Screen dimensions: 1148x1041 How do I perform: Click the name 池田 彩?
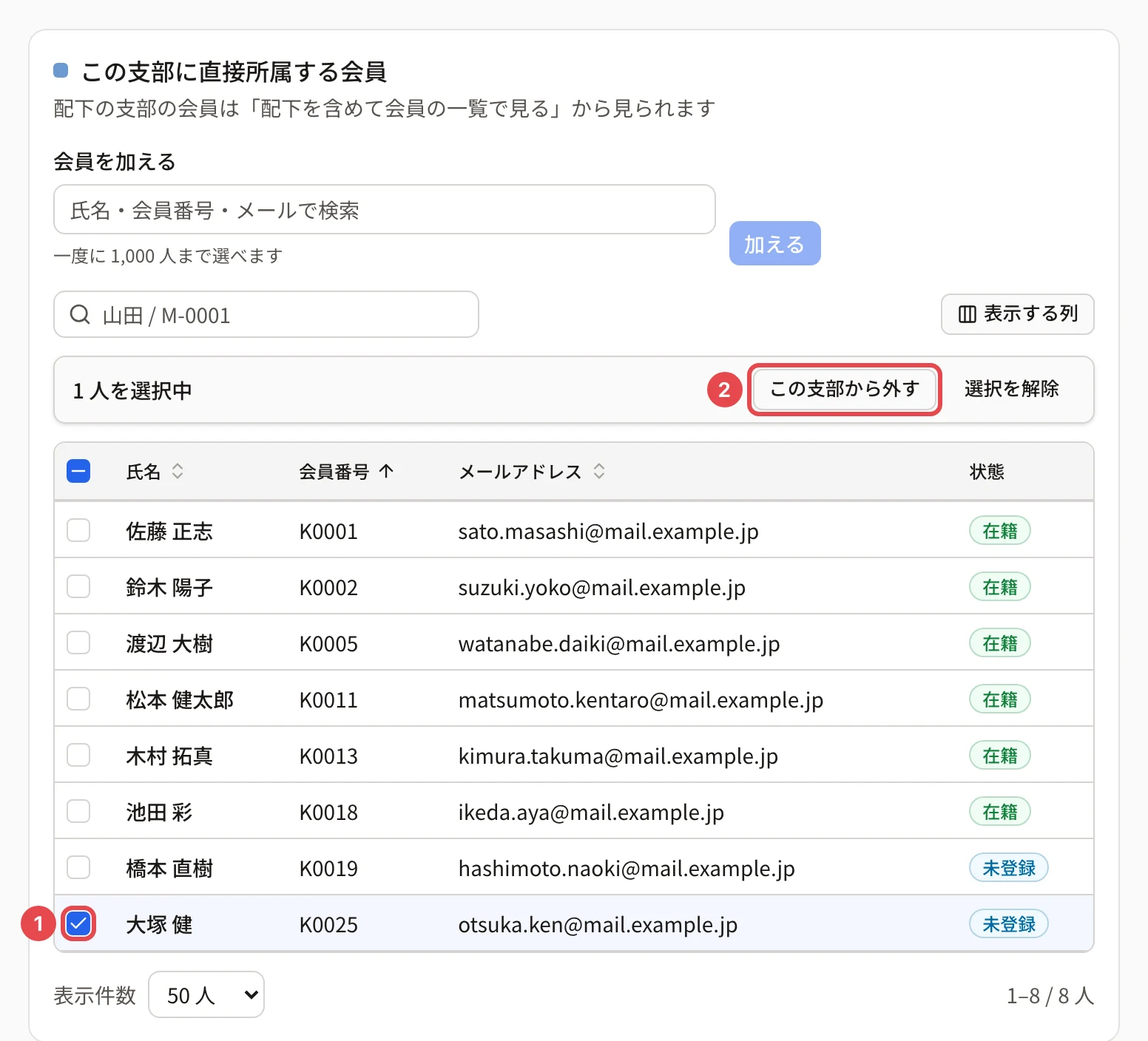[159, 813]
